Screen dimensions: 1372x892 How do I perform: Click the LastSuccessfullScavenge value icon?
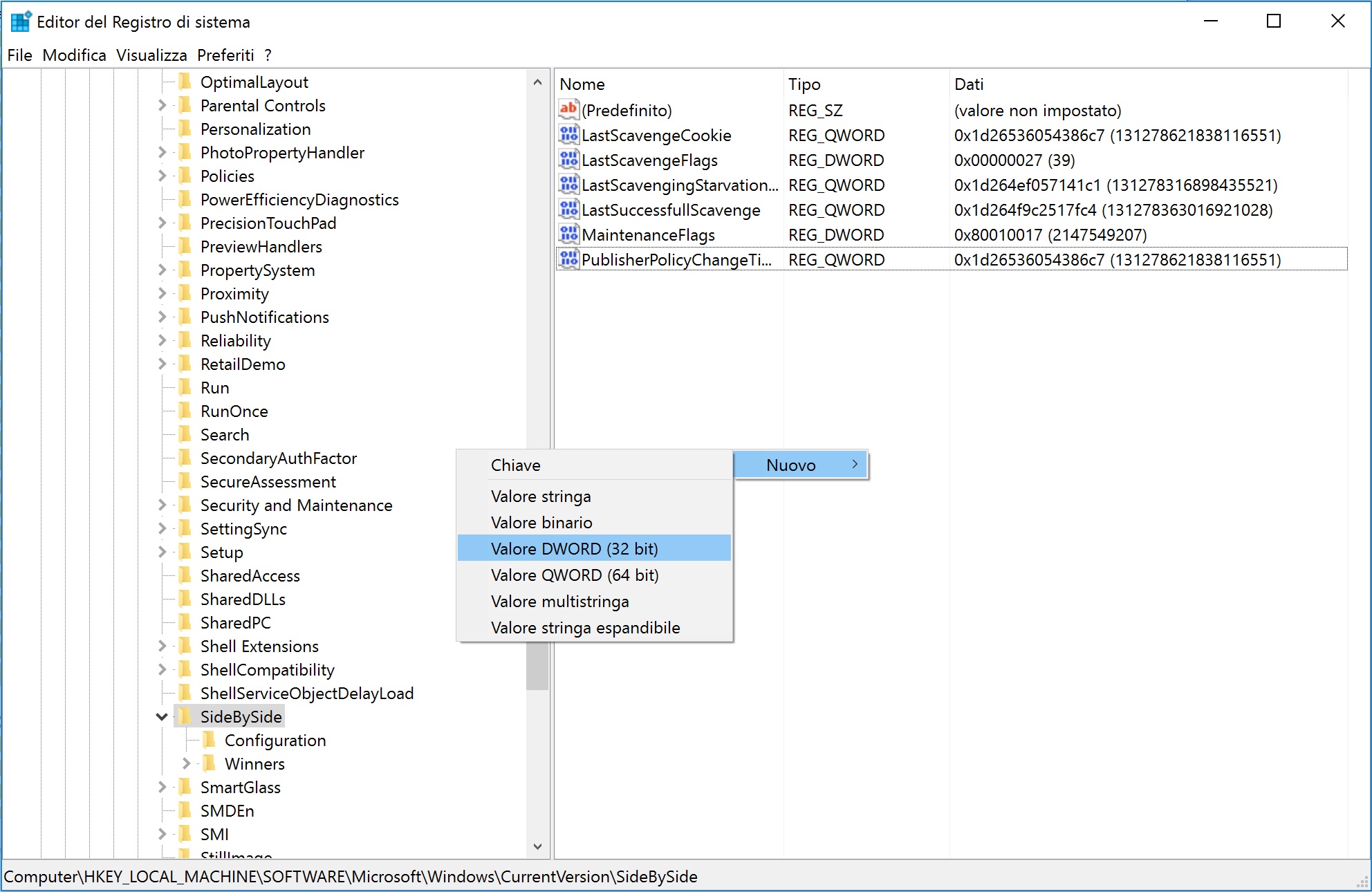click(x=568, y=210)
